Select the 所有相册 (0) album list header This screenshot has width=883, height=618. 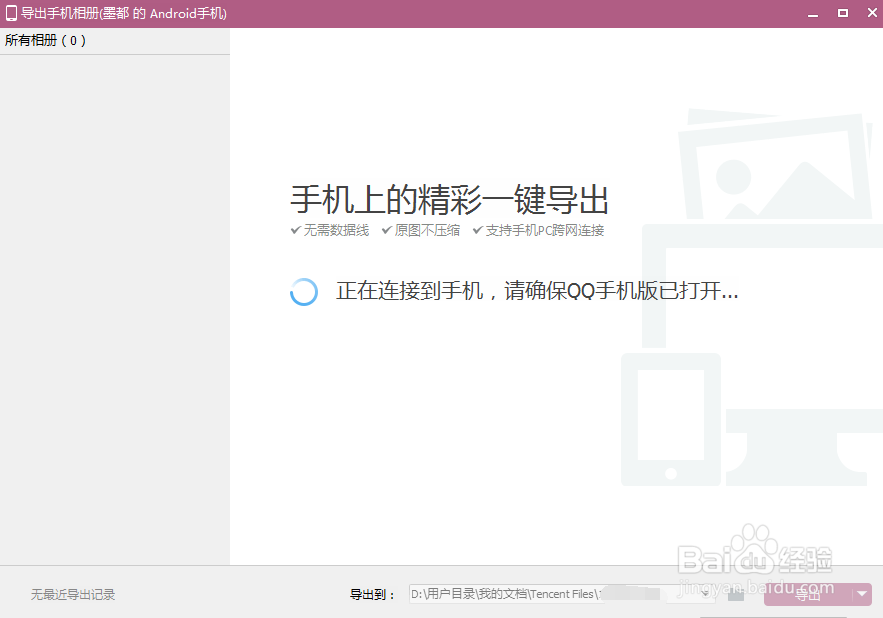pos(45,41)
